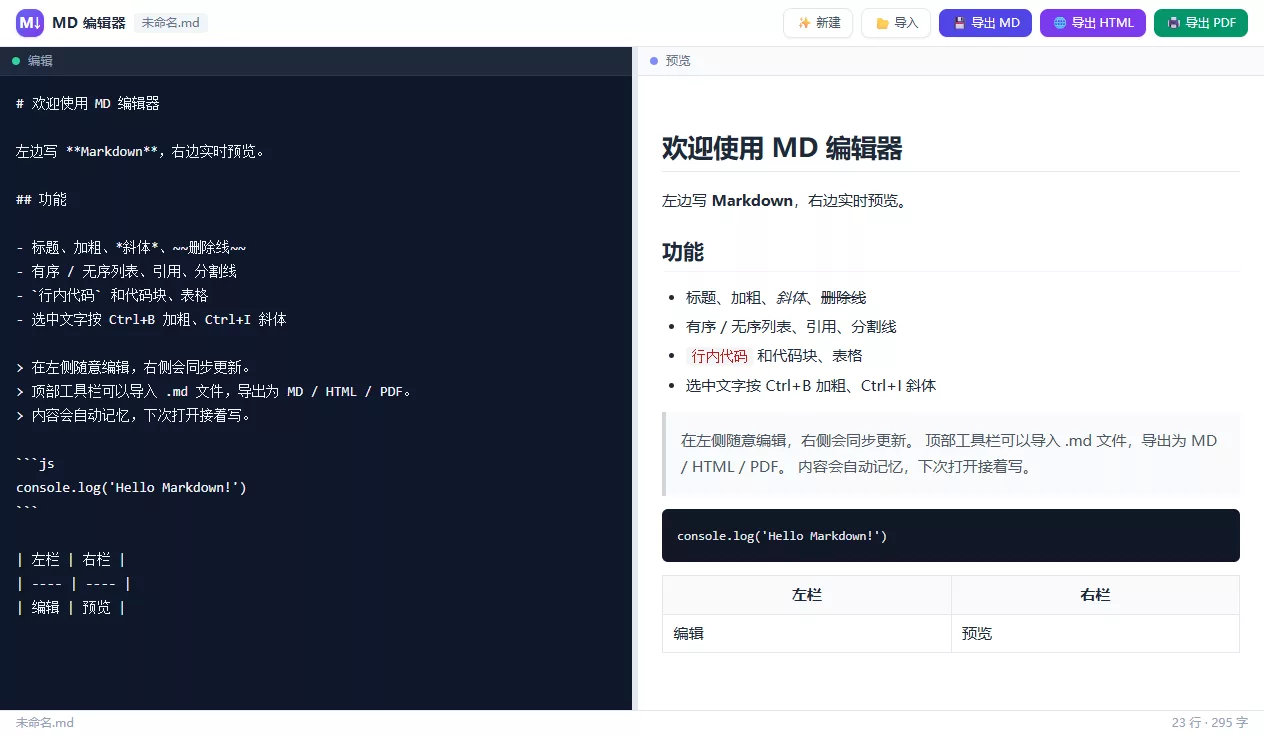1264x735 pixels.
Task: Click the 右栏 table header in preview
Action: (1095, 595)
